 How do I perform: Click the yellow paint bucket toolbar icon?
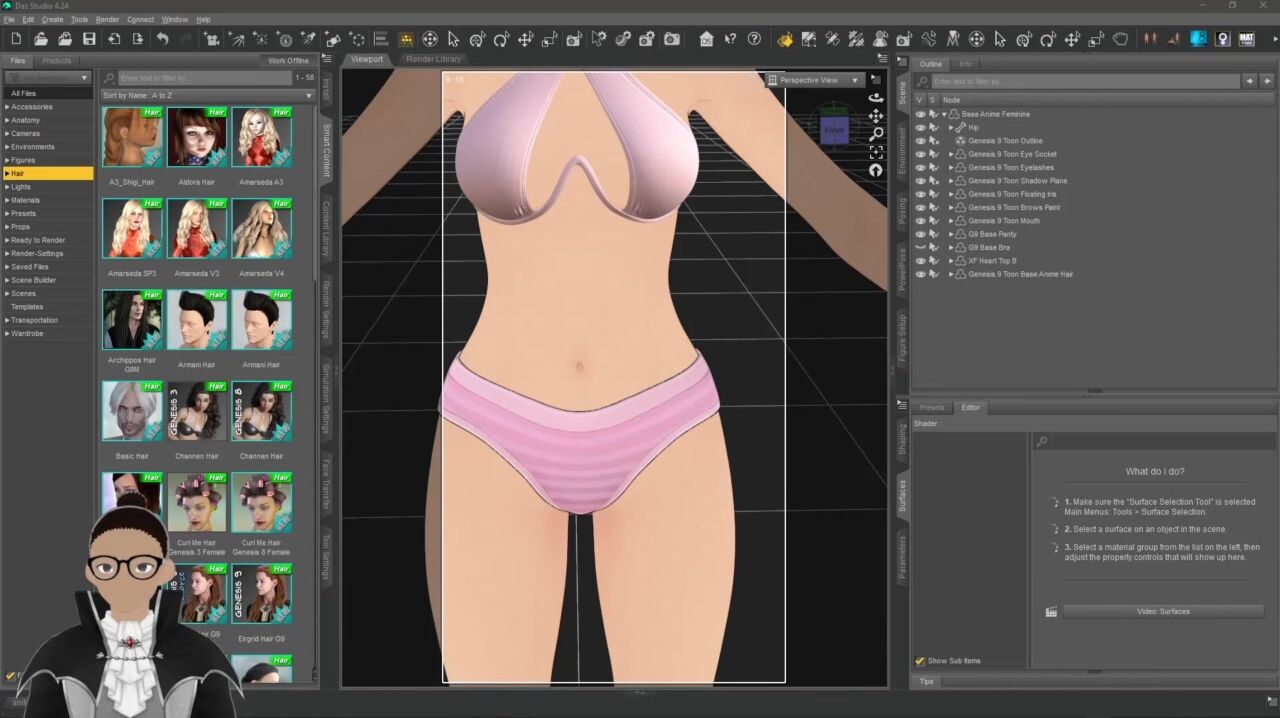[x=785, y=39]
